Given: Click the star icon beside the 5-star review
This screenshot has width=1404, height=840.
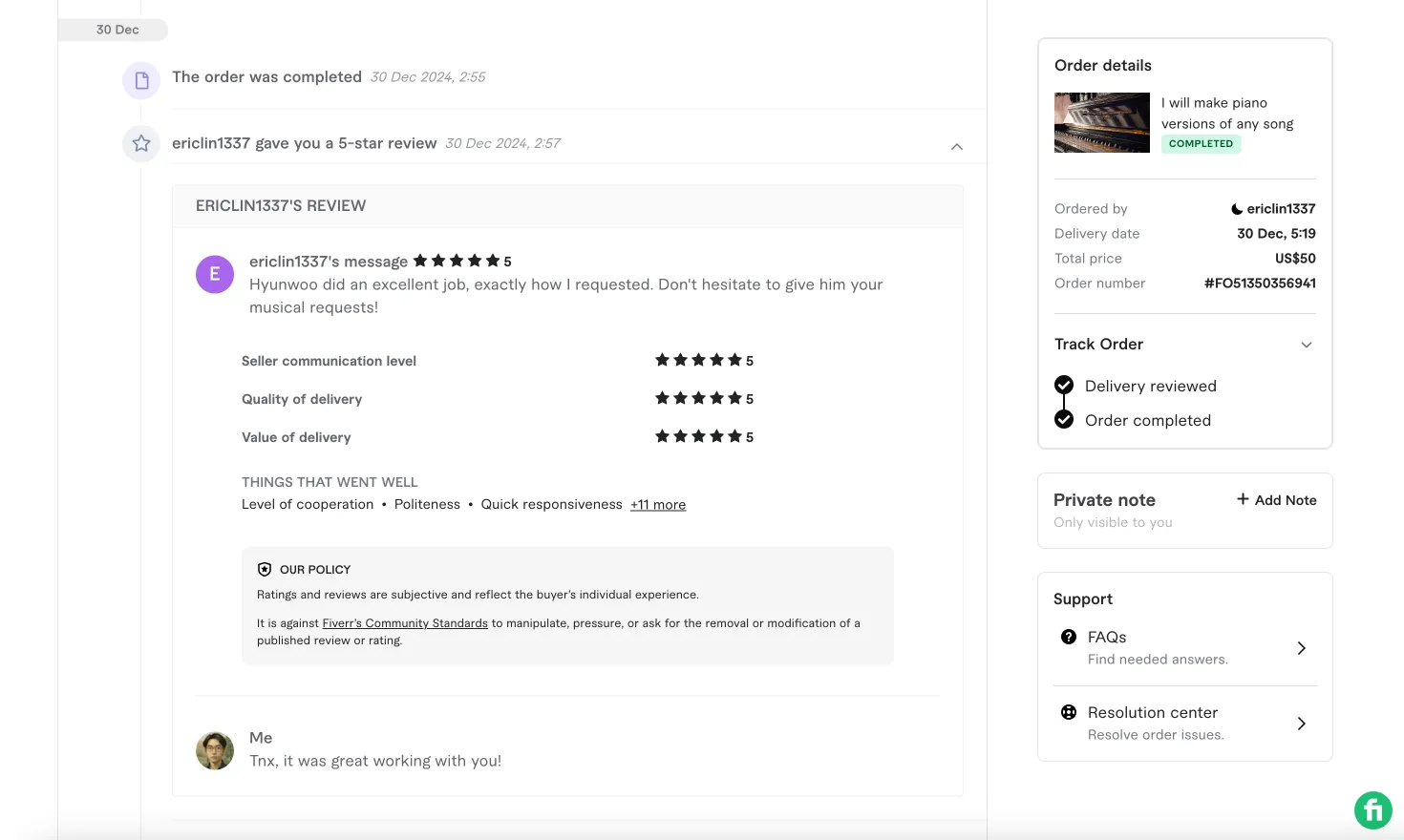Looking at the screenshot, I should (x=141, y=143).
